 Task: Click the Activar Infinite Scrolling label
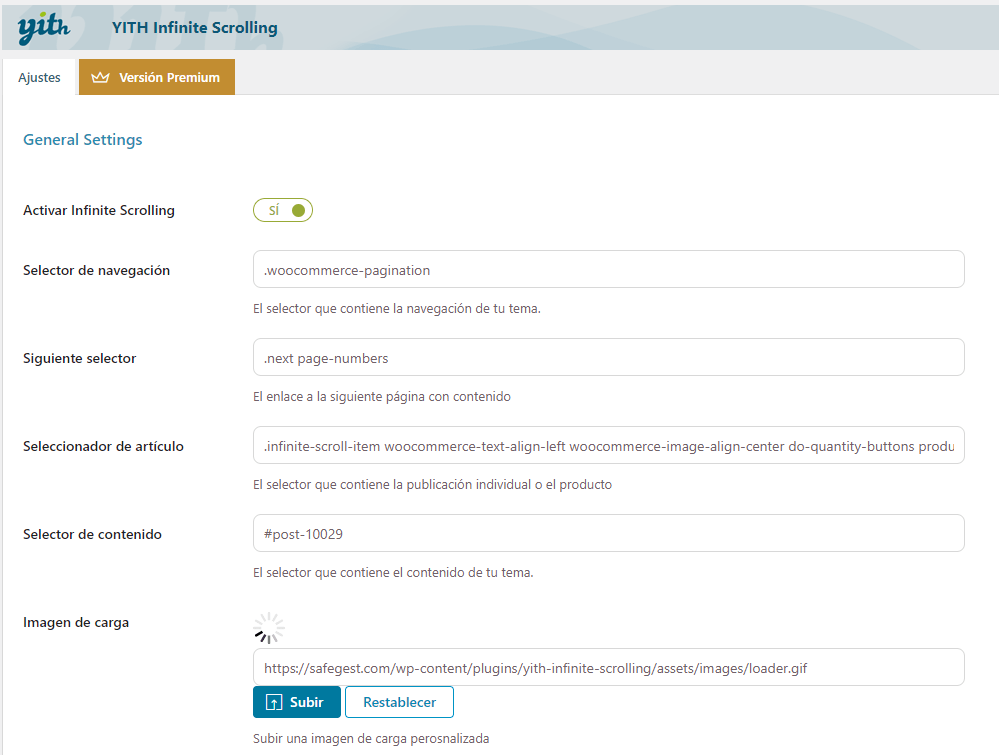pyautogui.click(x=99, y=210)
